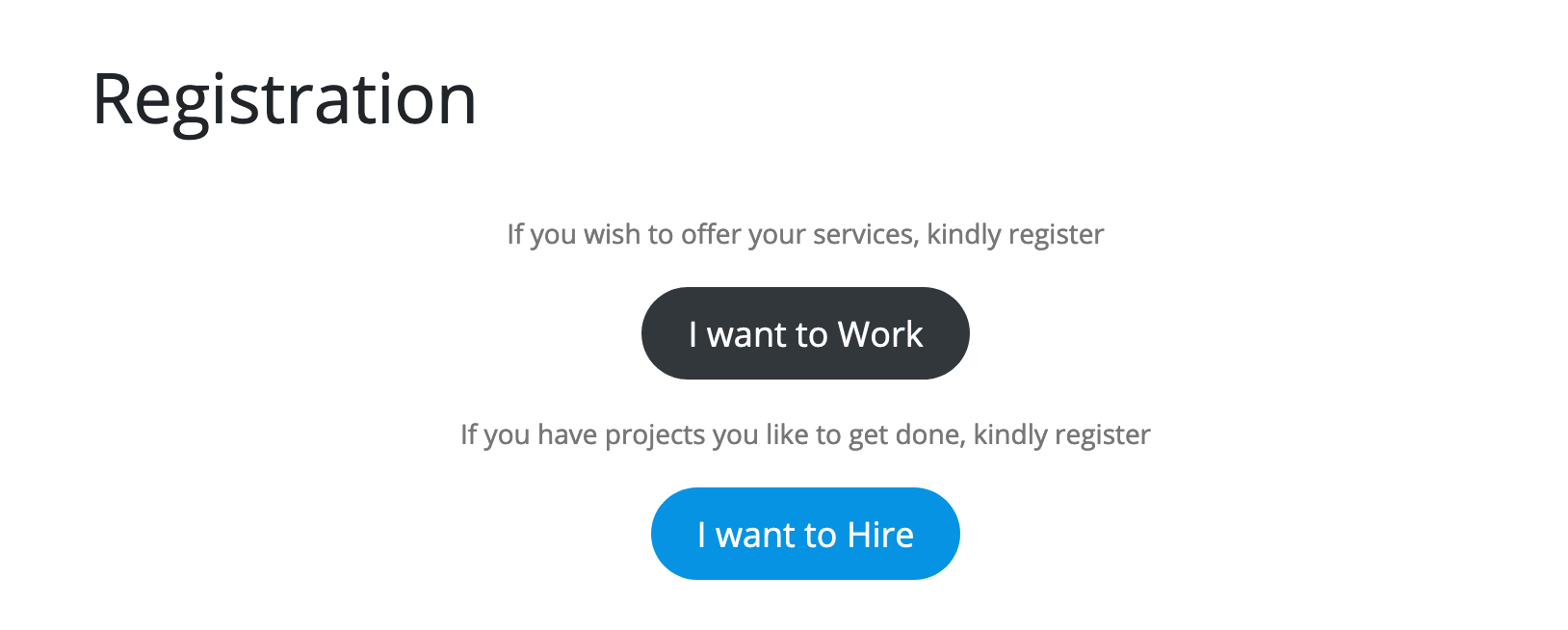Choose the blue Hire registration option

point(805,534)
